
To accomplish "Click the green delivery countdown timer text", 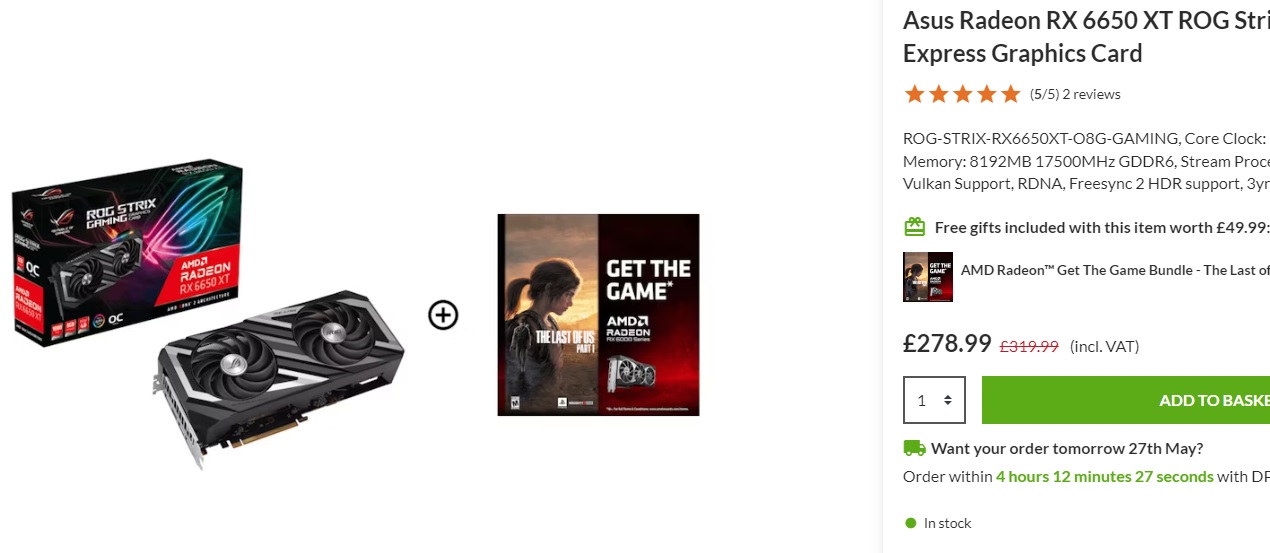I will point(1105,476).
